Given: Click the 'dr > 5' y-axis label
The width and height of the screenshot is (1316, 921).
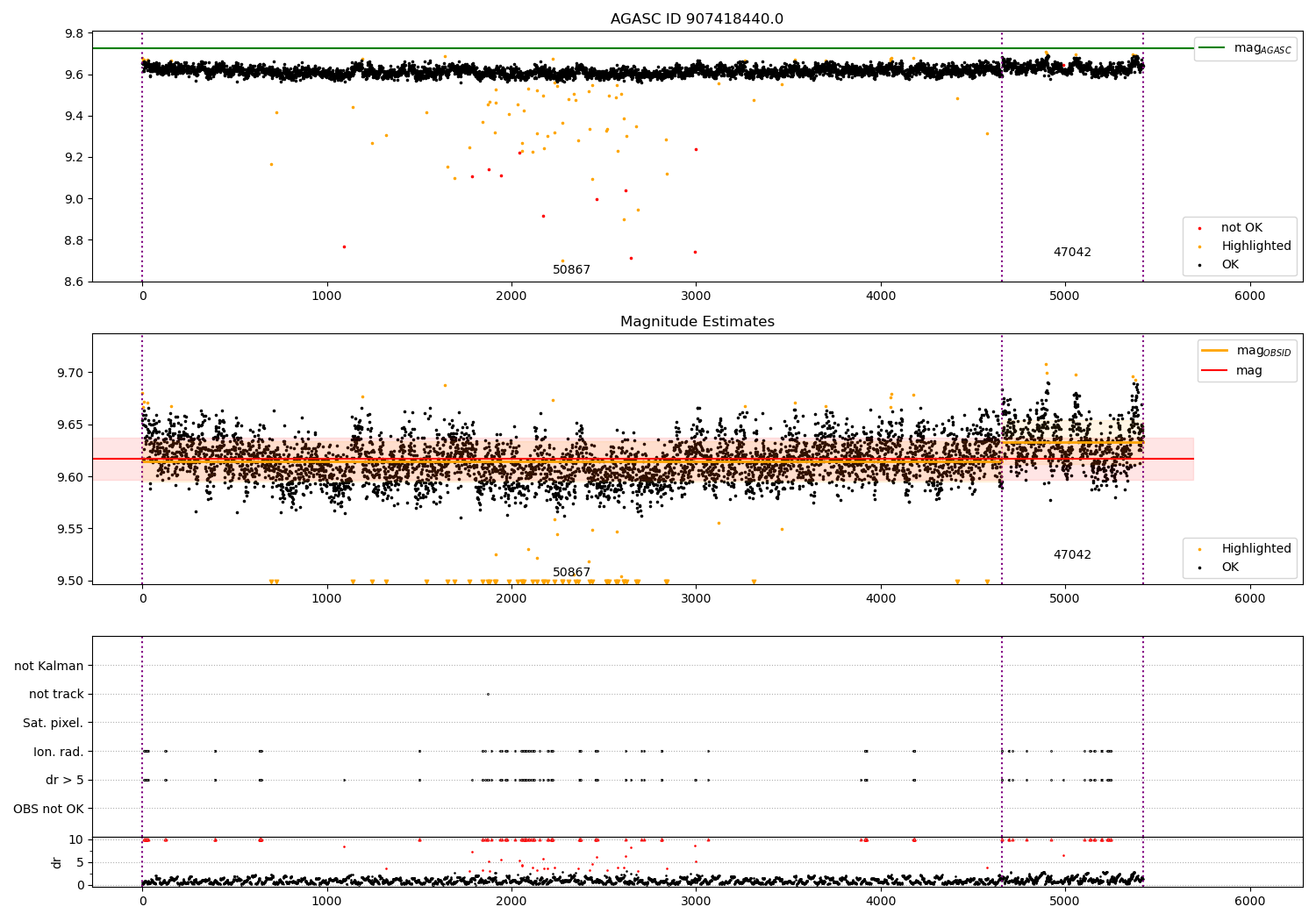Looking at the screenshot, I should [x=65, y=781].
